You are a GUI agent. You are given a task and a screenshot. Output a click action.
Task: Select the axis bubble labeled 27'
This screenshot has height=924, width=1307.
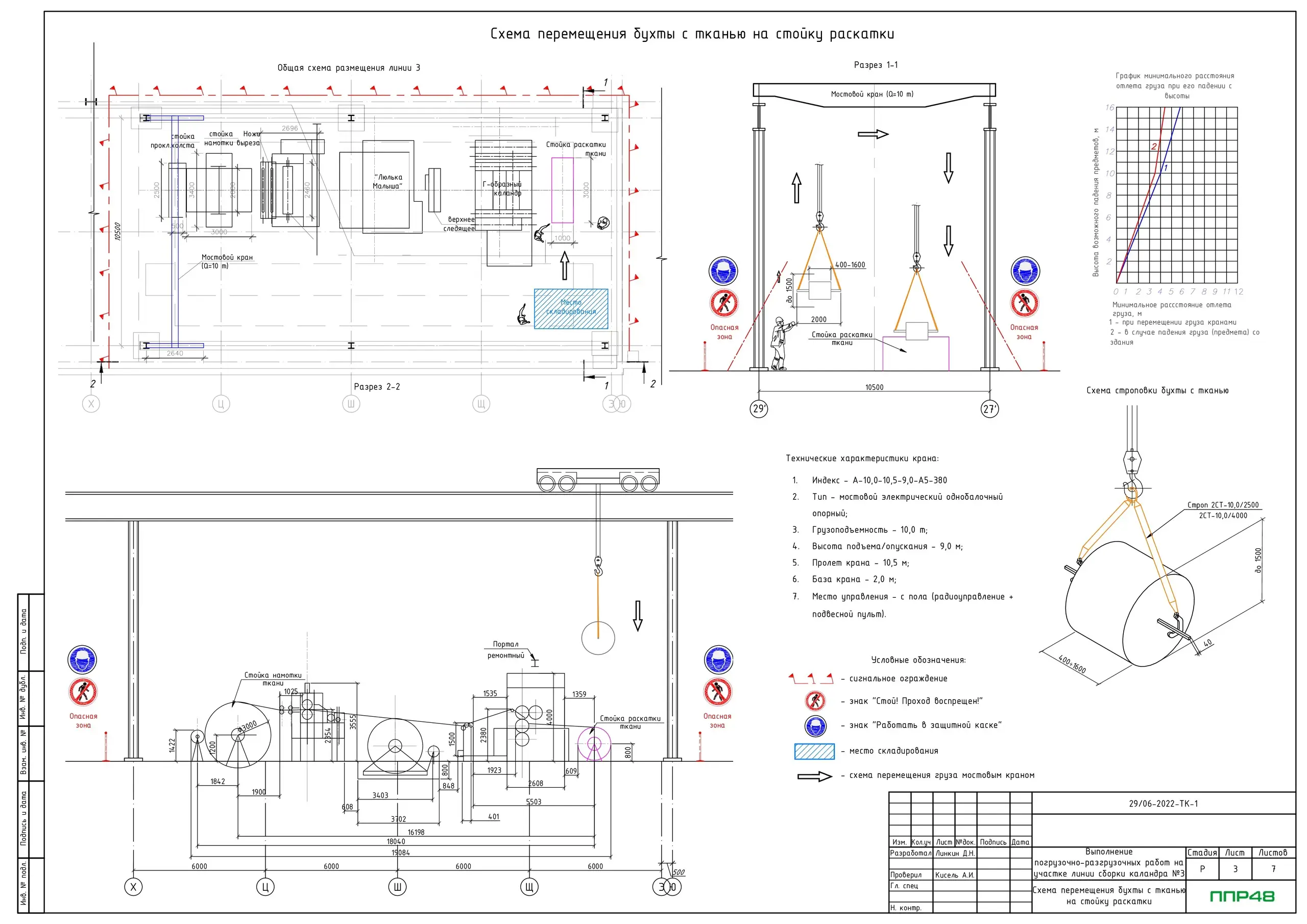[990, 409]
